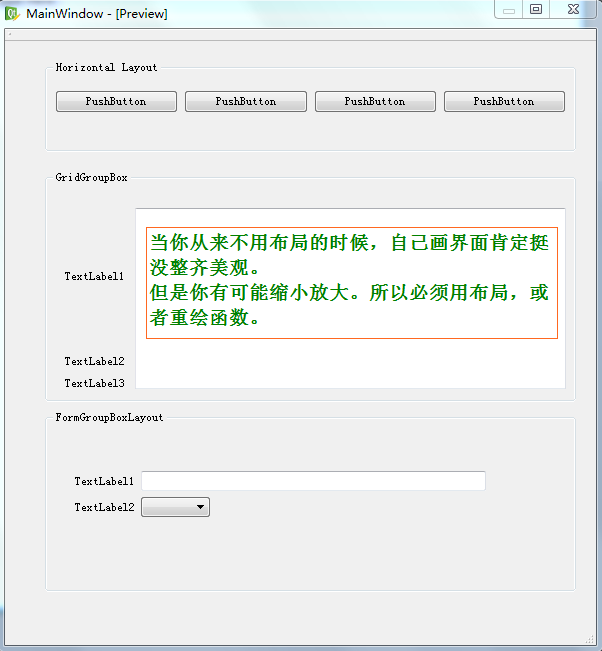The image size is (602, 651).
Task: Open the combo box beside TextLabel2
Action: click(176, 507)
